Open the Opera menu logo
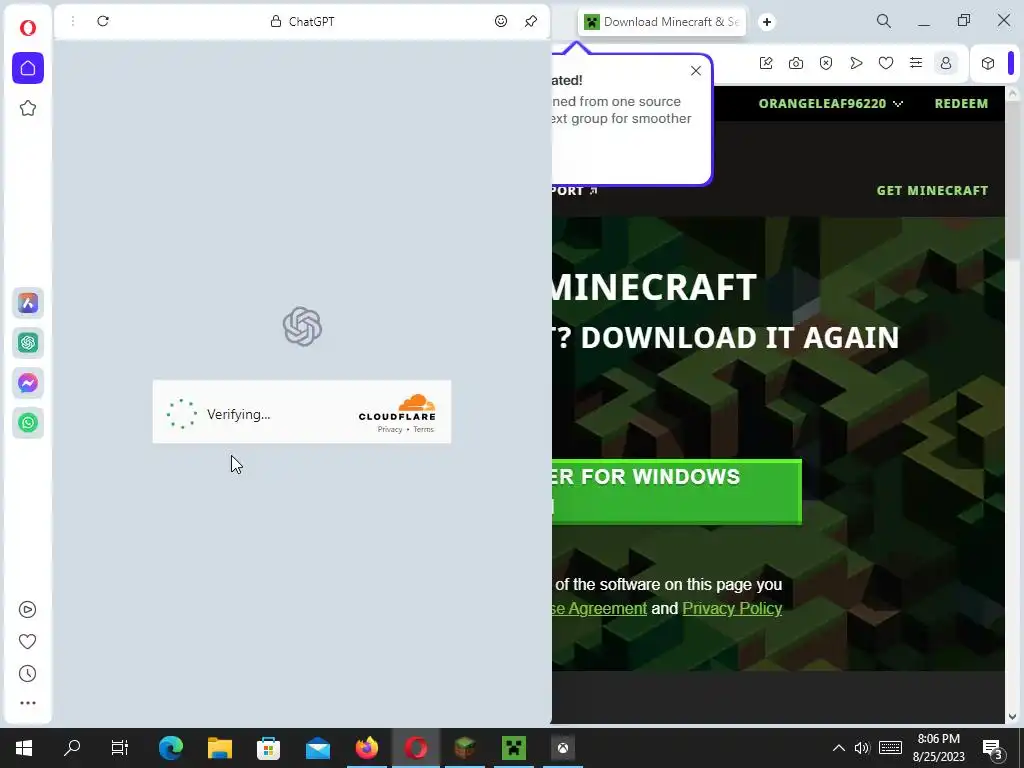Viewport: 1024px width, 768px height. tap(27, 27)
